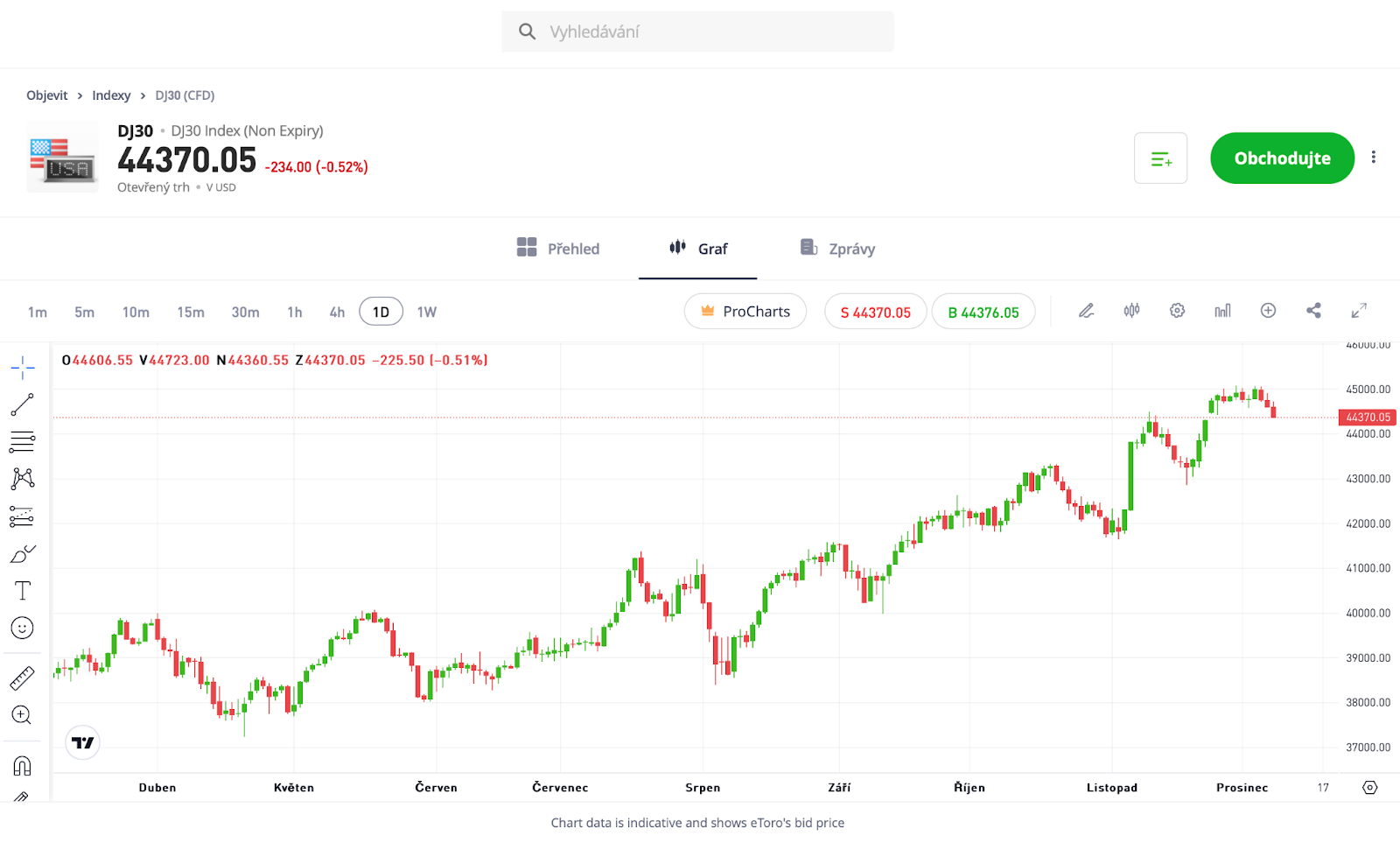Click the 40000.00 price axis label

click(x=1368, y=614)
